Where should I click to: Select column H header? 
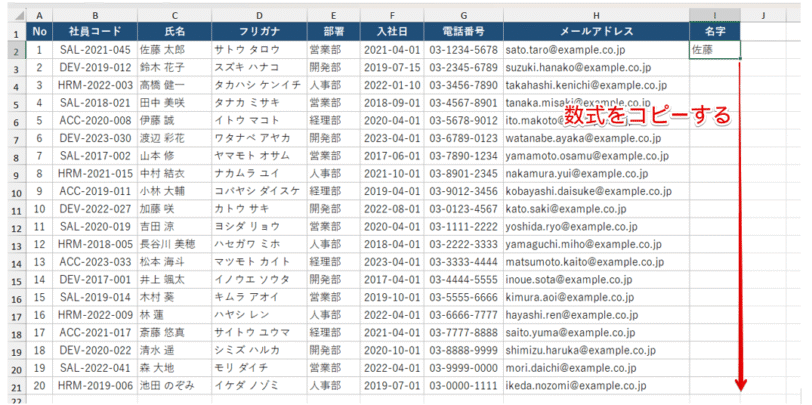pyautogui.click(x=596, y=16)
